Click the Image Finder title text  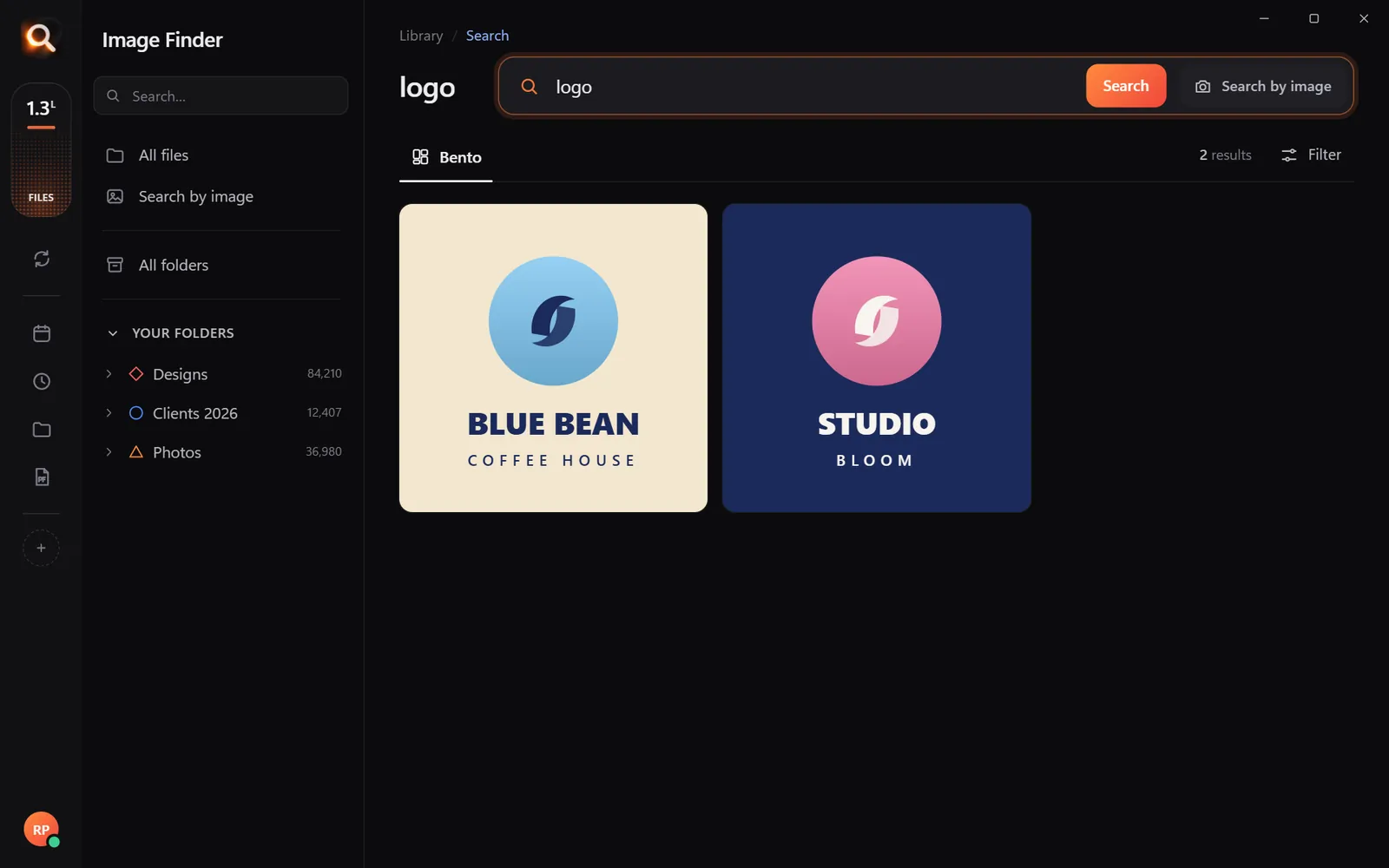coord(162,40)
